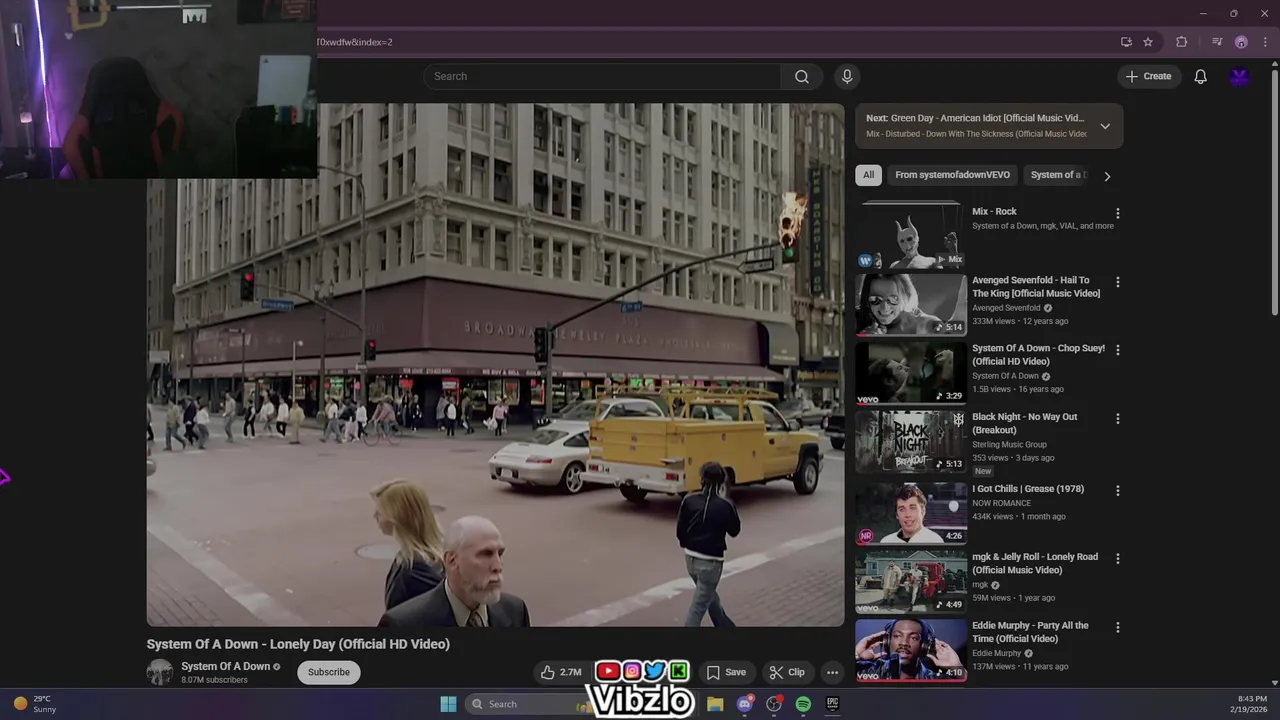
Task: Open NOW ROMANCE channel link
Action: click(1001, 503)
